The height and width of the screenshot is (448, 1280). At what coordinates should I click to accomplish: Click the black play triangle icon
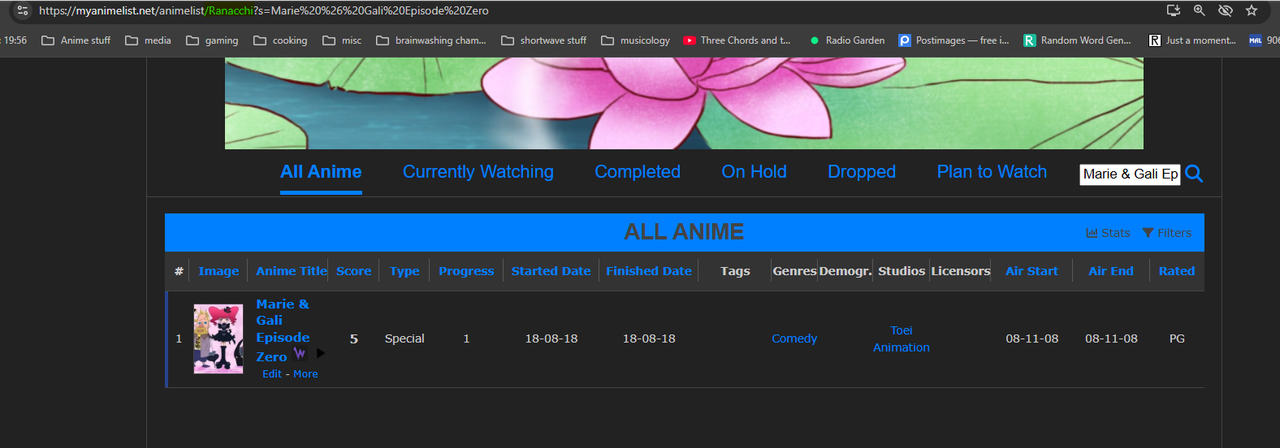(x=321, y=353)
